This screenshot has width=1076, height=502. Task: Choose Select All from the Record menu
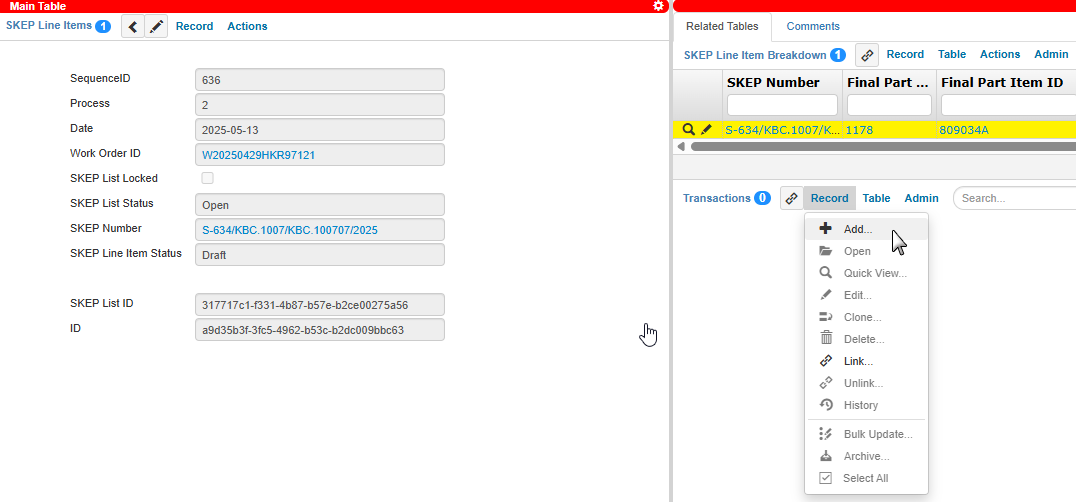pyautogui.click(x=866, y=479)
